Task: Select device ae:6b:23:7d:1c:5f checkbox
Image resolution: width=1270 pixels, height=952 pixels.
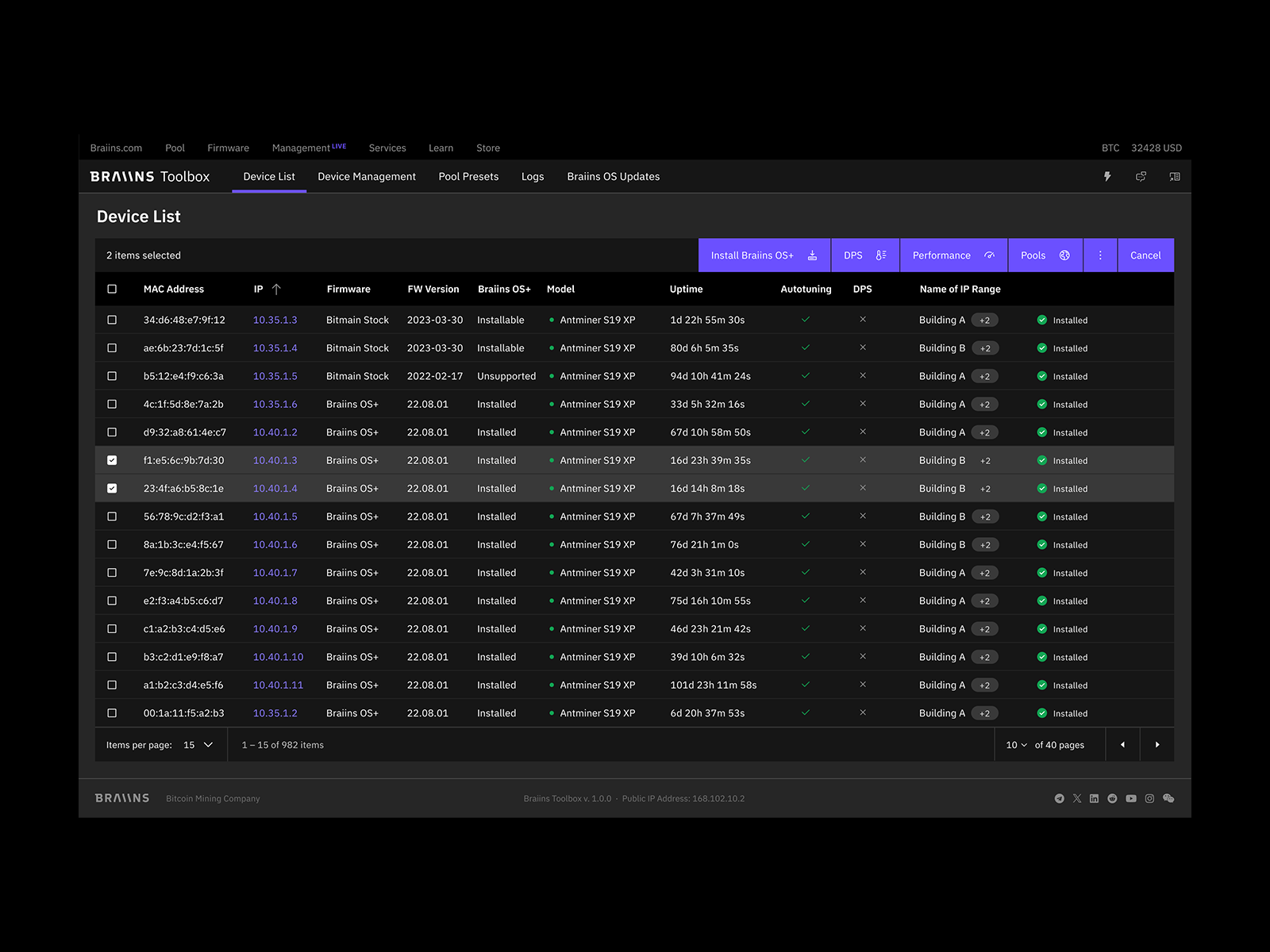Action: coord(112,348)
